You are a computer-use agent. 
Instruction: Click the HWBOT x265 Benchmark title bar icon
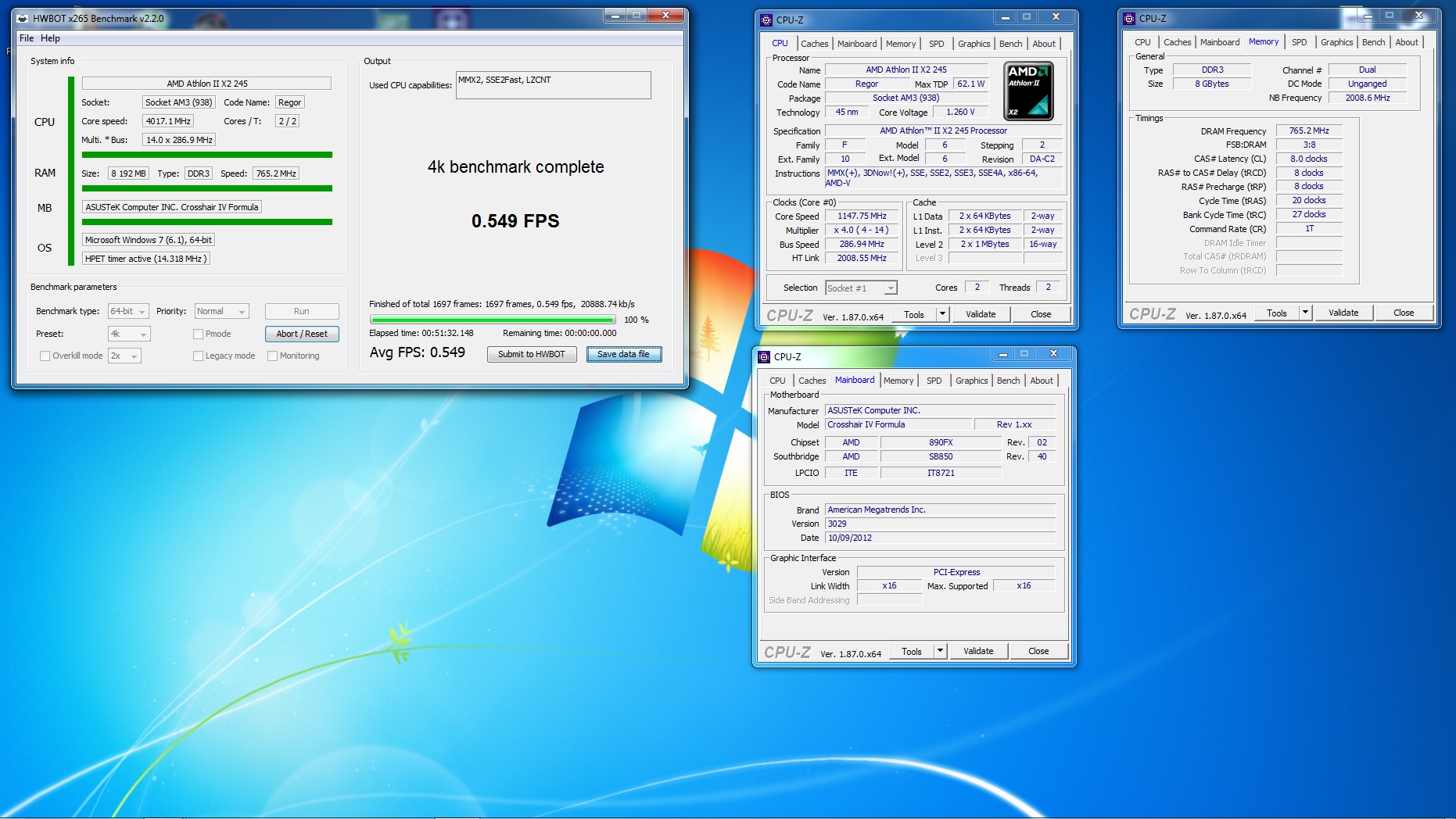click(x=23, y=18)
